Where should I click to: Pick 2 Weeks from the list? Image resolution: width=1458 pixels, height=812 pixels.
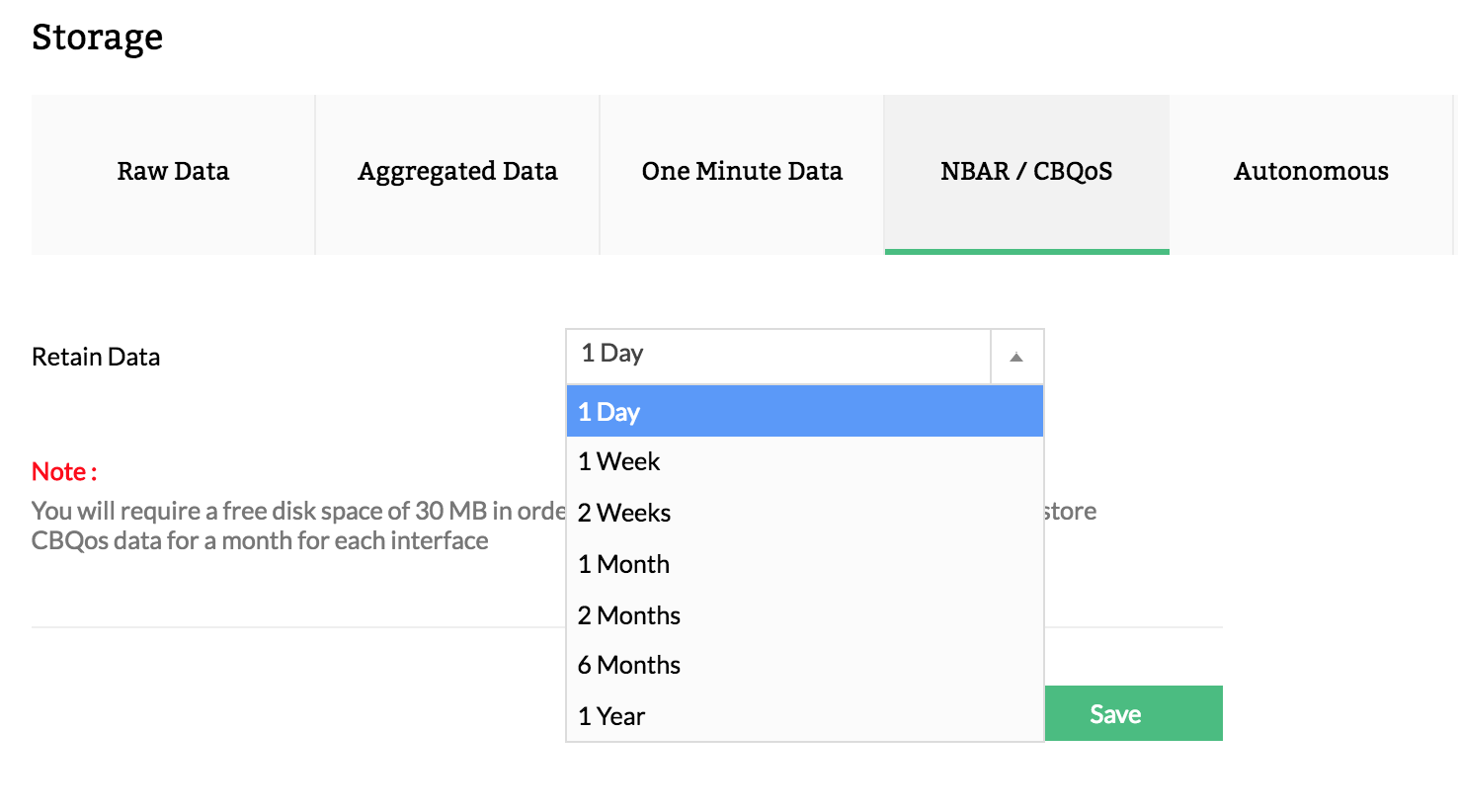click(x=804, y=513)
